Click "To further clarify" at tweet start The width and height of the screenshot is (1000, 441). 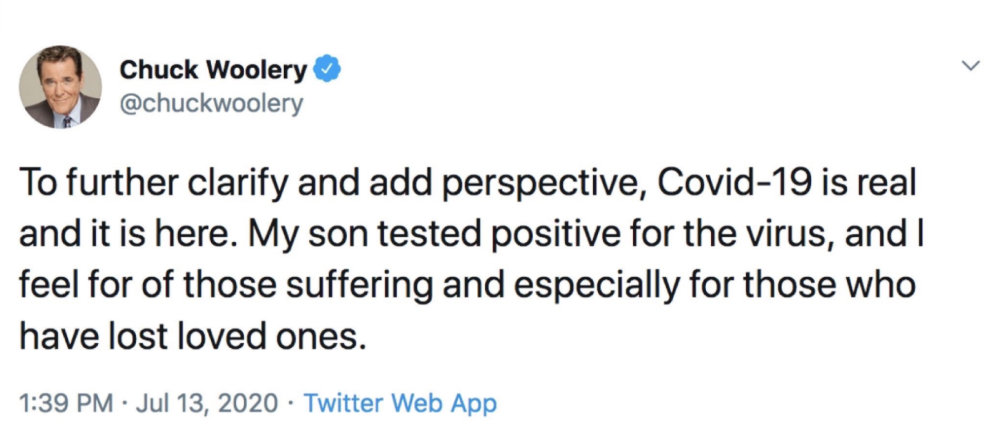(131, 187)
